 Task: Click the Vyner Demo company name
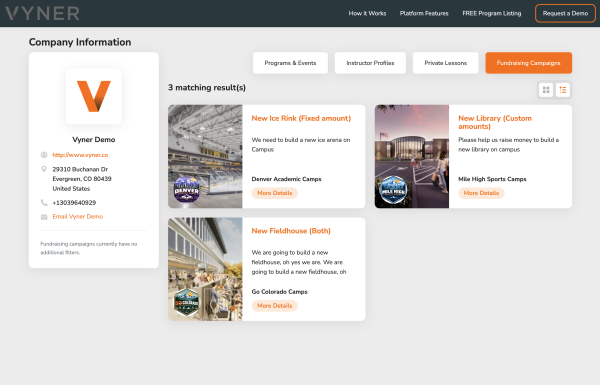tap(94, 140)
